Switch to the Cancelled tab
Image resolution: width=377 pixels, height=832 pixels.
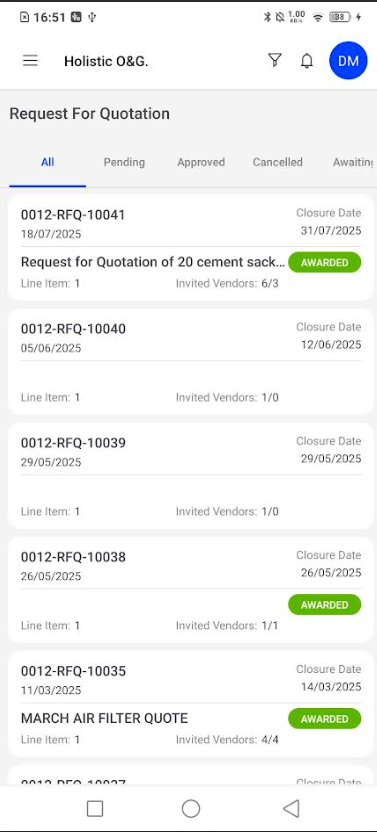pyautogui.click(x=278, y=162)
